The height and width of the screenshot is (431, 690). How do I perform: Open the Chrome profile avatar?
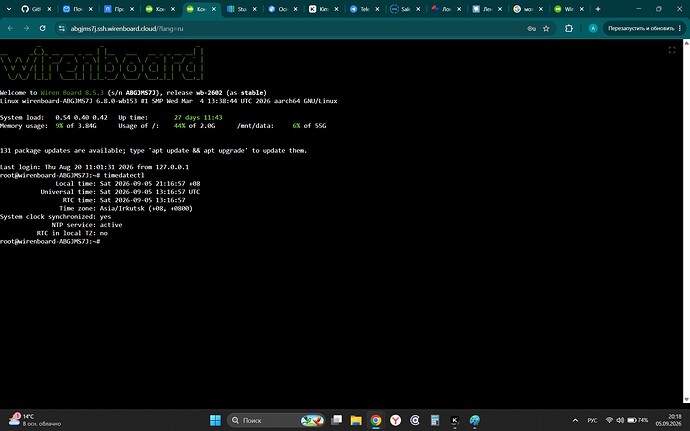click(x=593, y=29)
